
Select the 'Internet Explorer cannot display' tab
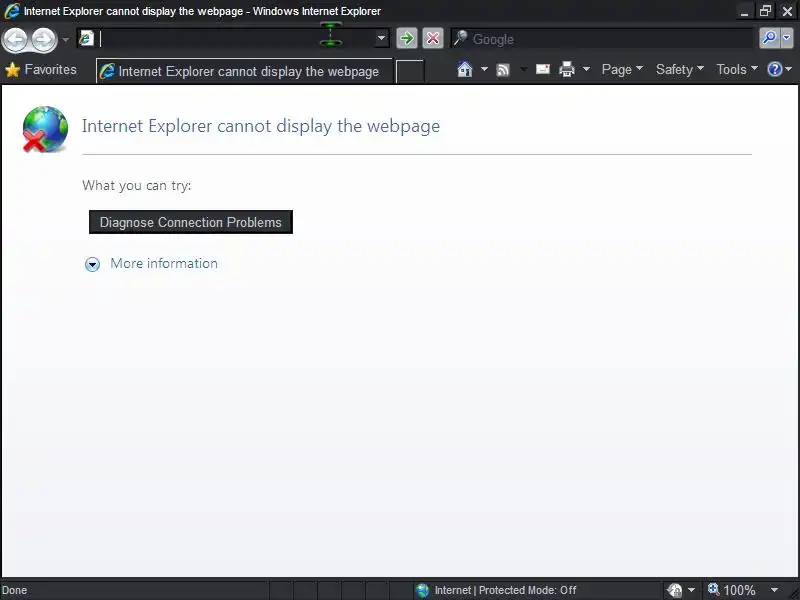coord(244,71)
